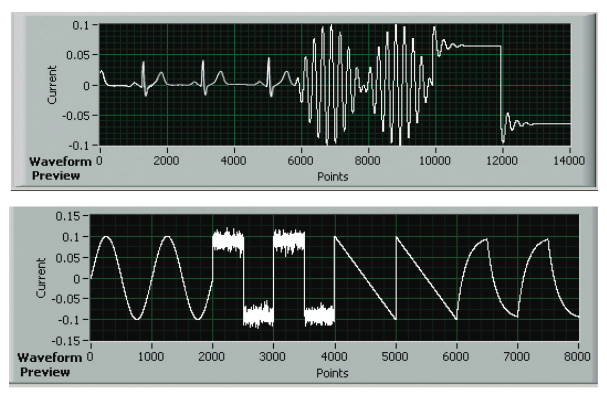Viewport: 607px width, 397px height.
Task: Click the 4000 tick label on bottom graph
Action: click(334, 356)
